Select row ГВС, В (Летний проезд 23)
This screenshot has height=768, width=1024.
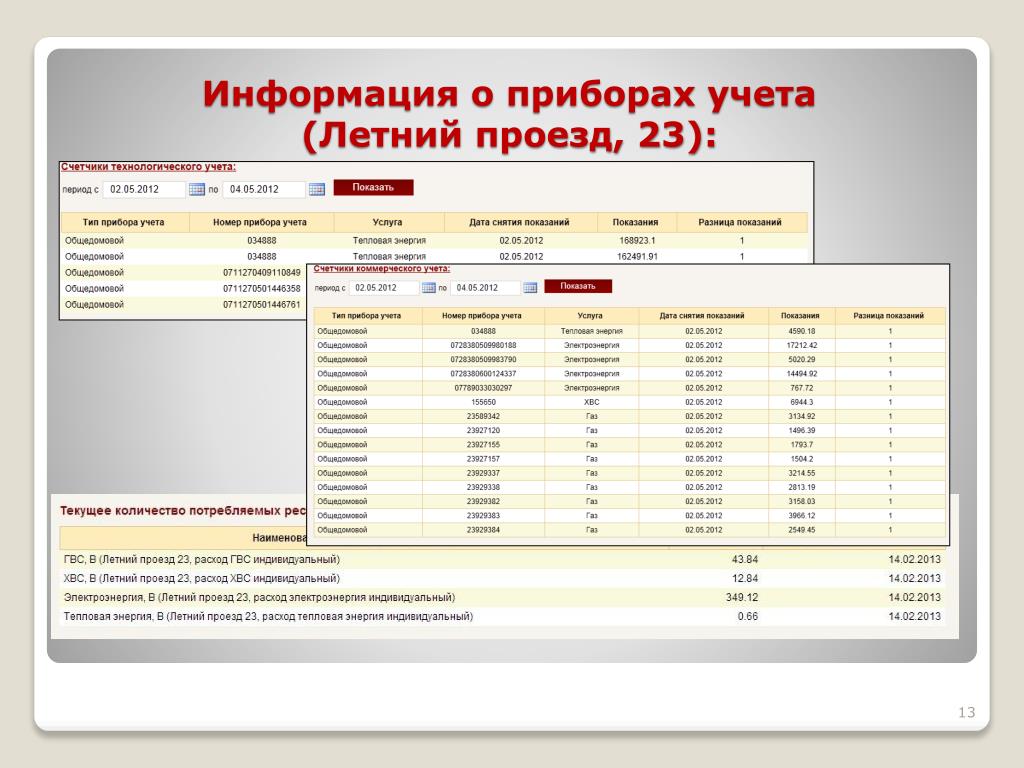pos(502,560)
